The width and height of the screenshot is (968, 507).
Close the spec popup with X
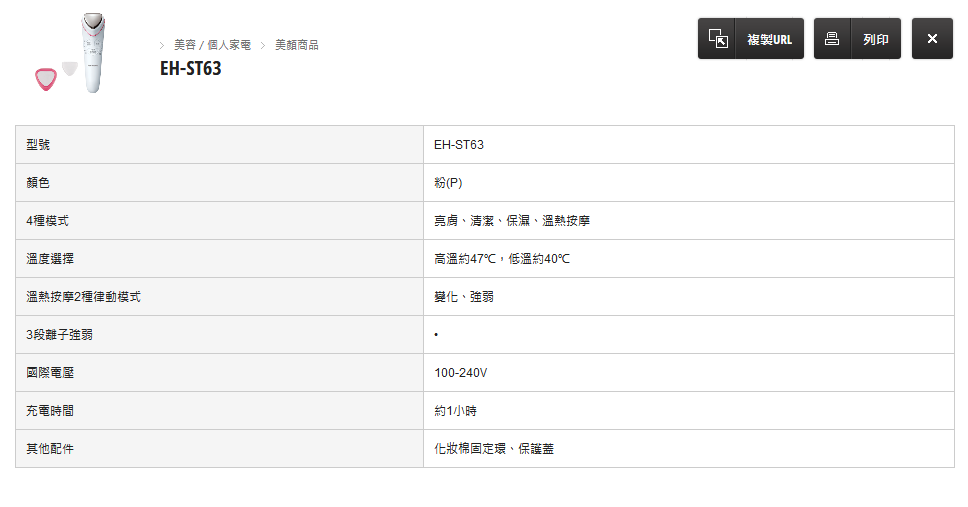(x=932, y=39)
